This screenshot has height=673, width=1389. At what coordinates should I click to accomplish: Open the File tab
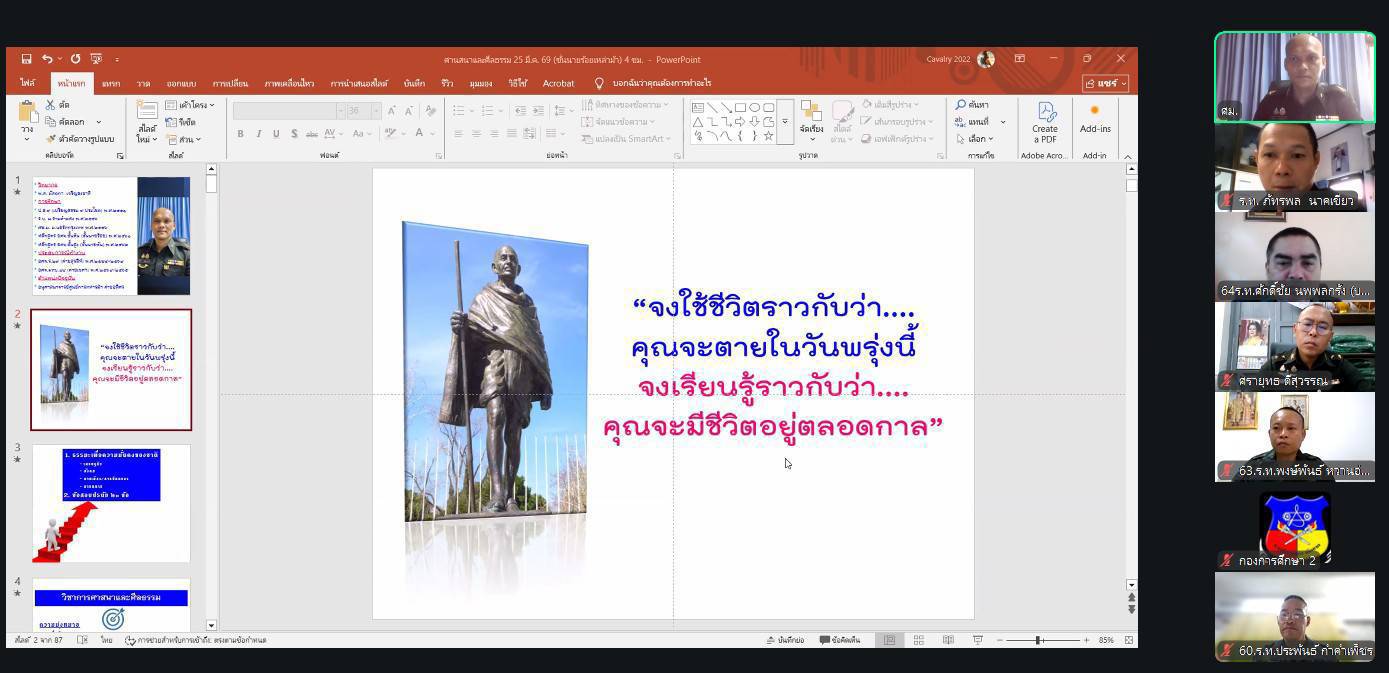pyautogui.click(x=28, y=84)
